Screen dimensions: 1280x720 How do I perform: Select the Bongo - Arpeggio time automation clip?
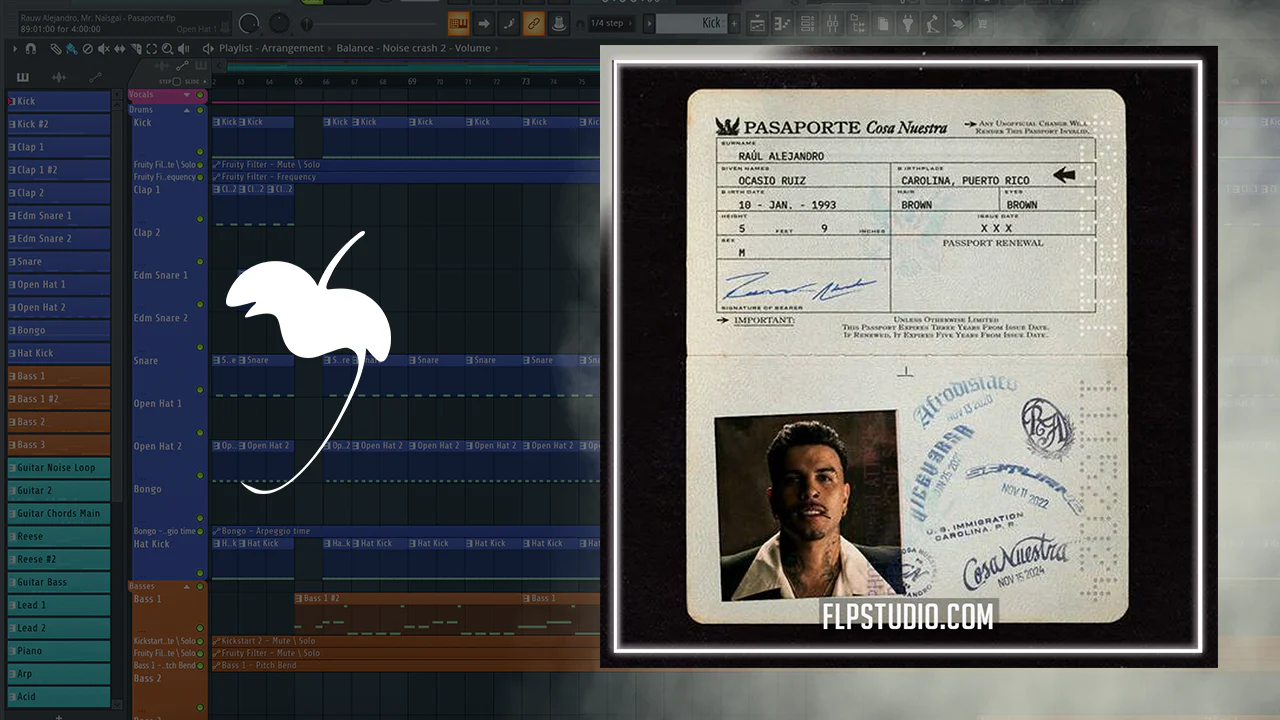tap(405, 531)
